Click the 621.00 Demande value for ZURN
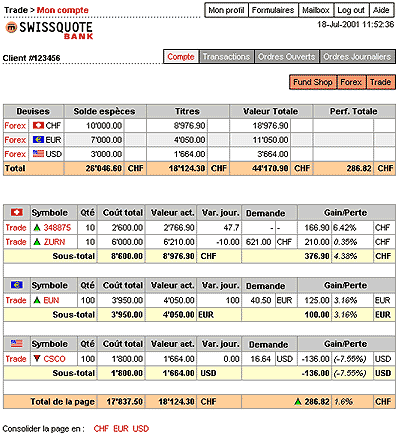 click(258, 242)
